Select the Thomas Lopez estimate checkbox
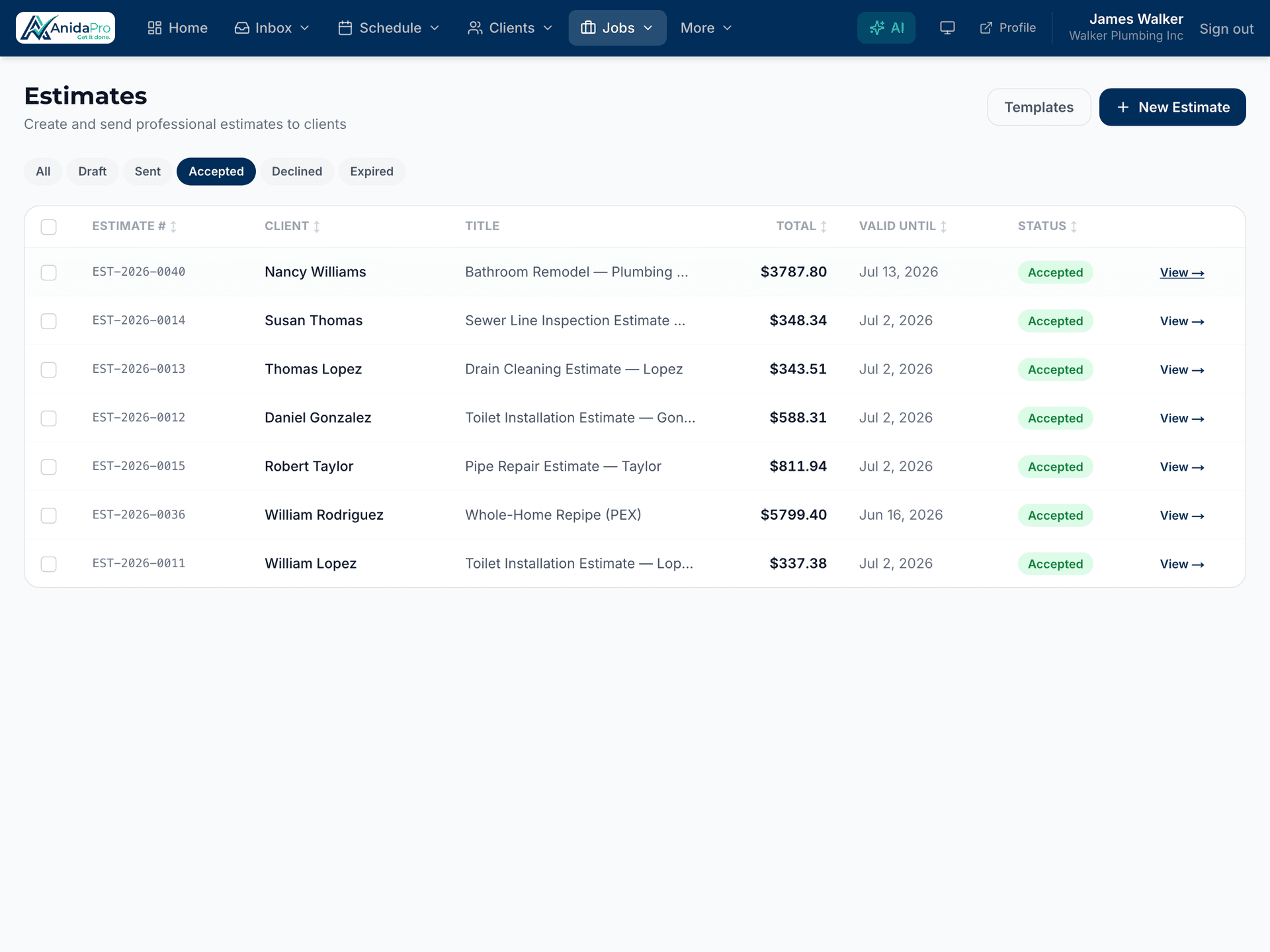The height and width of the screenshot is (952, 1270). point(48,370)
